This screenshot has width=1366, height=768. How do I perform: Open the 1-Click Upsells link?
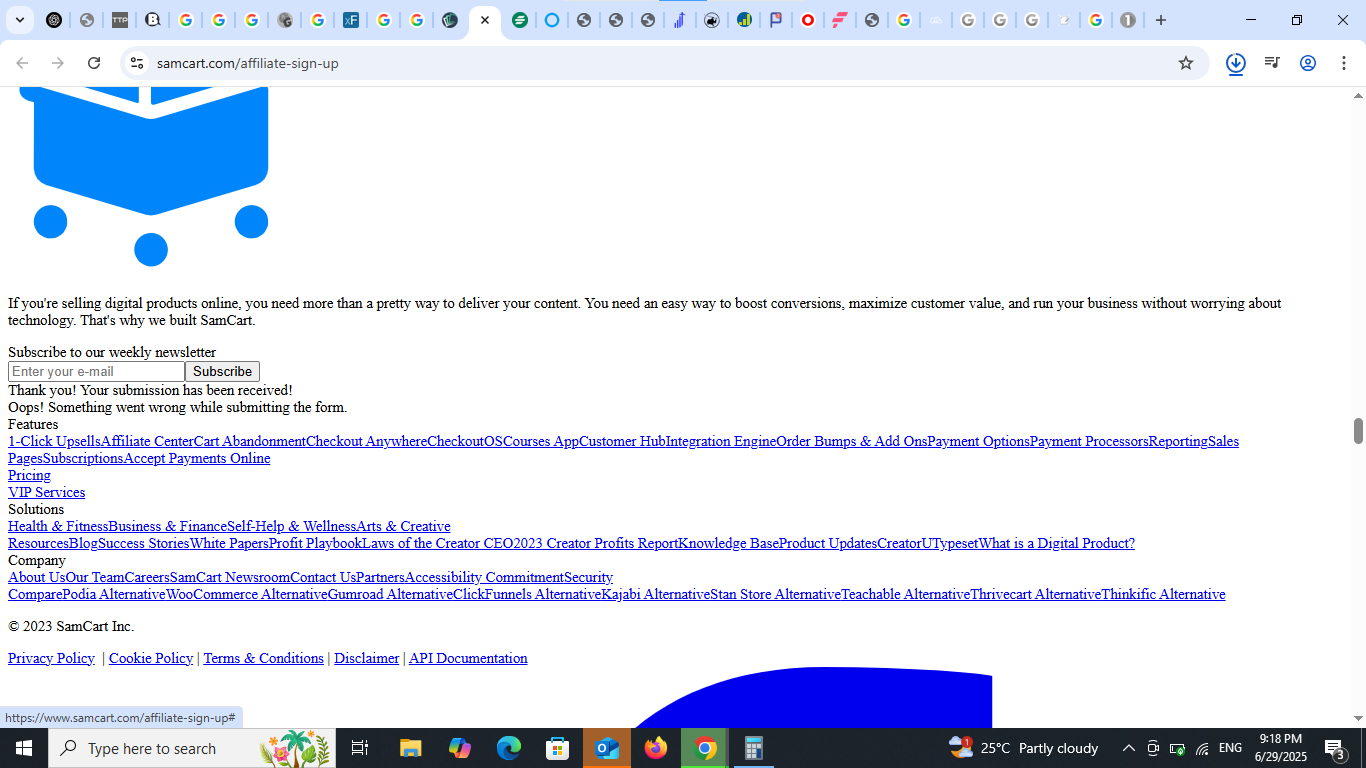pos(54,441)
